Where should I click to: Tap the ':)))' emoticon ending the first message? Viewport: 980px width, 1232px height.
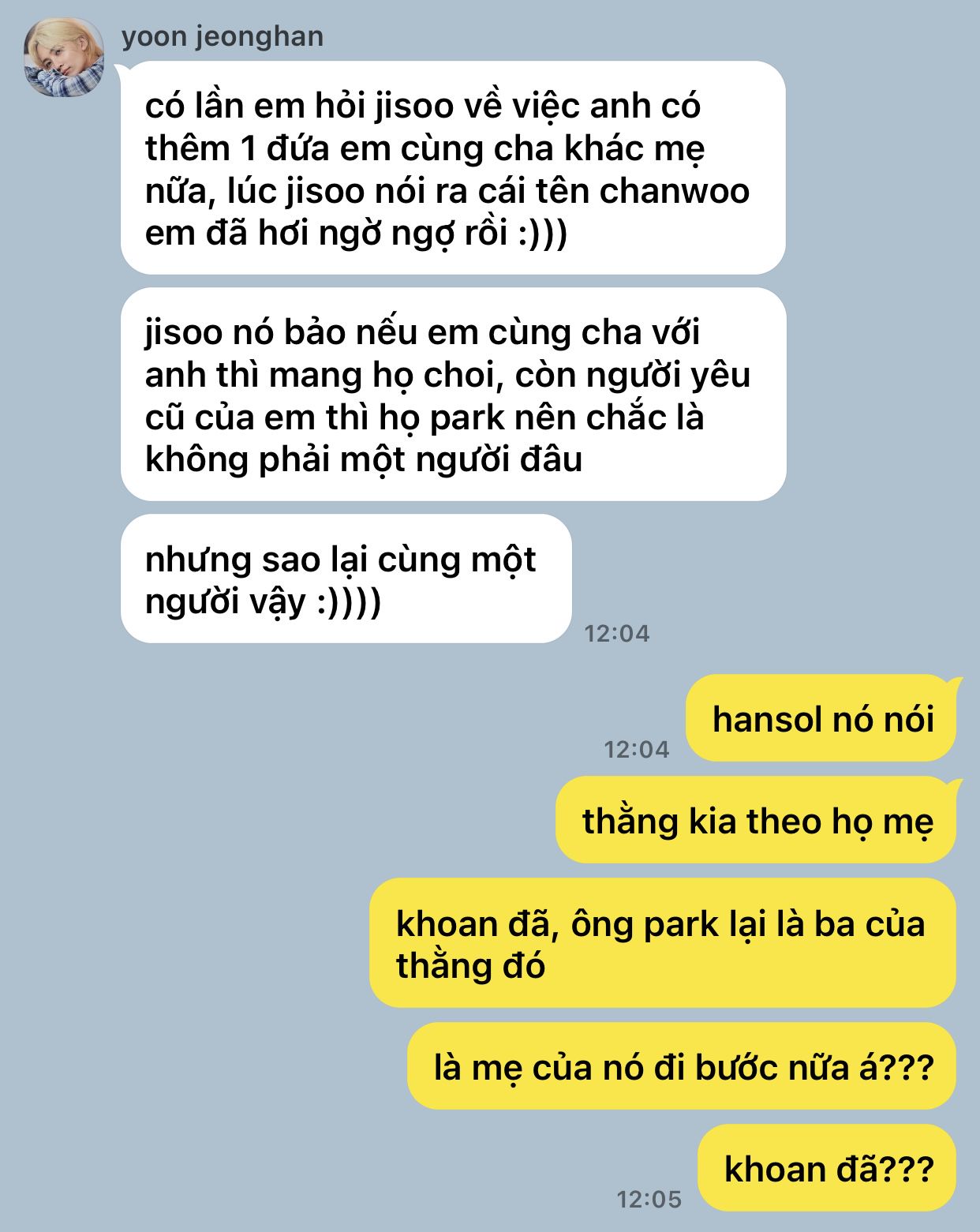point(543,234)
